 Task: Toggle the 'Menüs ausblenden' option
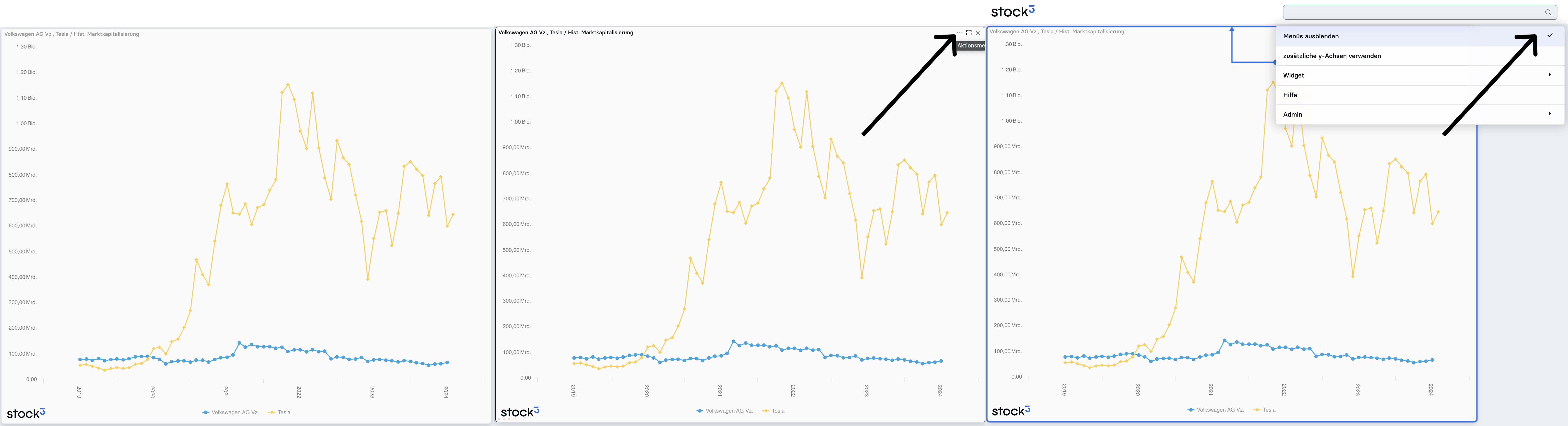click(1420, 36)
